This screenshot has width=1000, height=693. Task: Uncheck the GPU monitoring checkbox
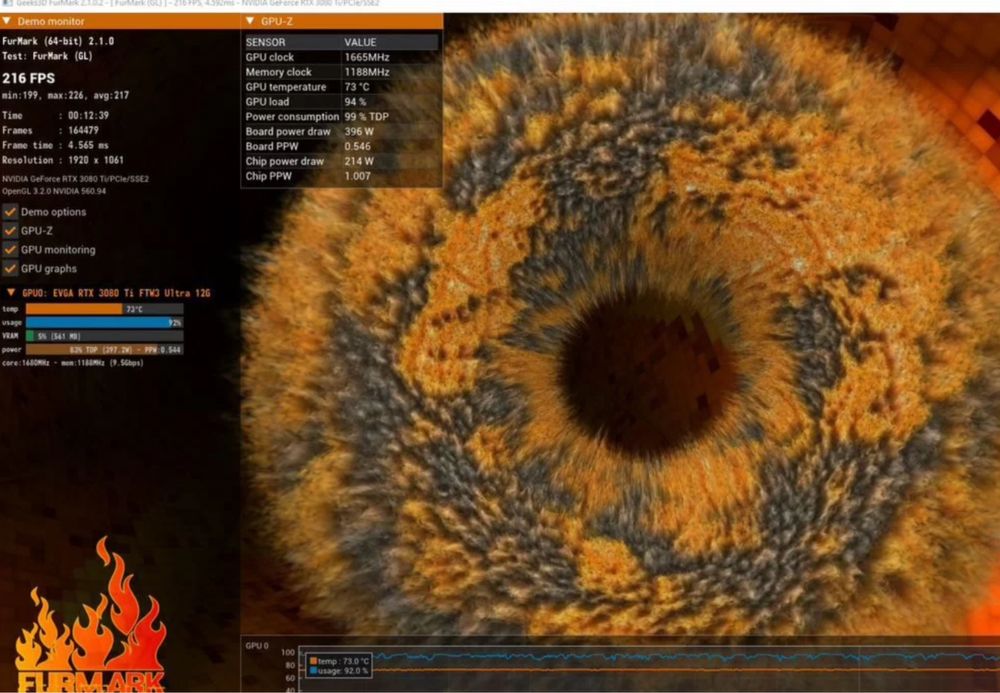coord(10,249)
